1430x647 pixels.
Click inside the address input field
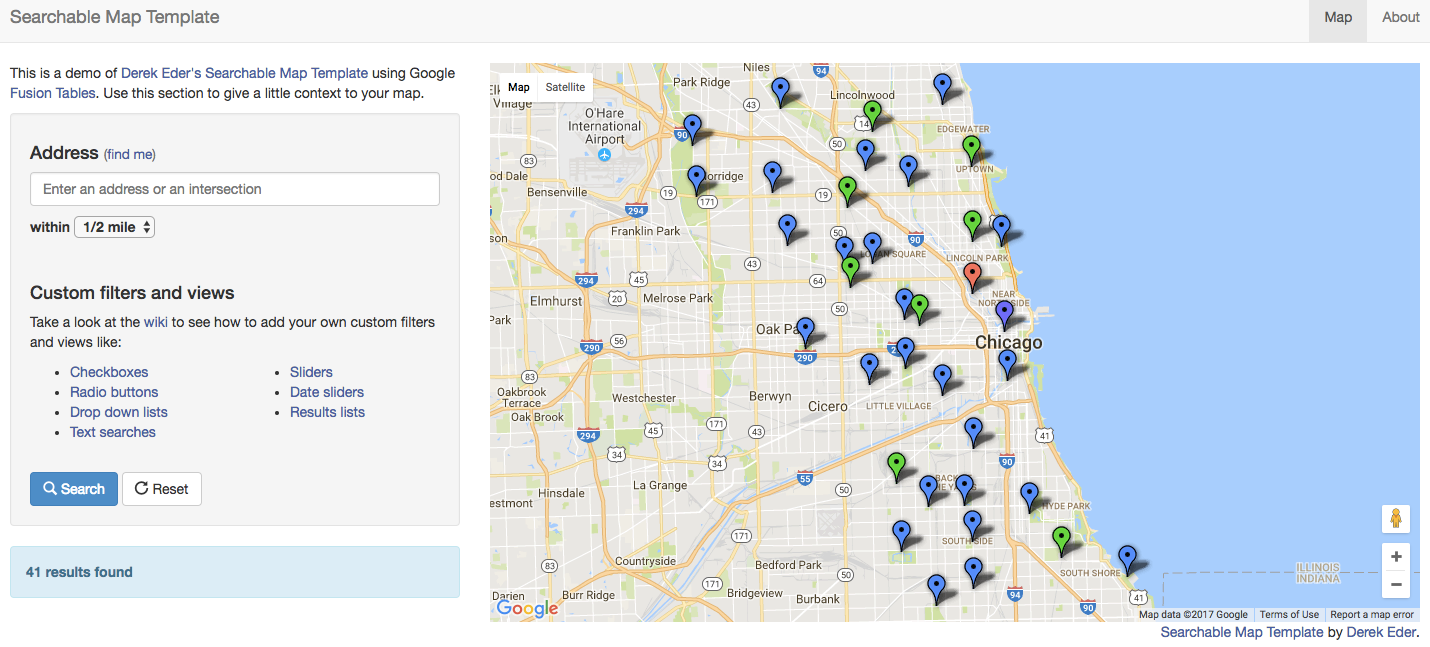[x=234, y=189]
